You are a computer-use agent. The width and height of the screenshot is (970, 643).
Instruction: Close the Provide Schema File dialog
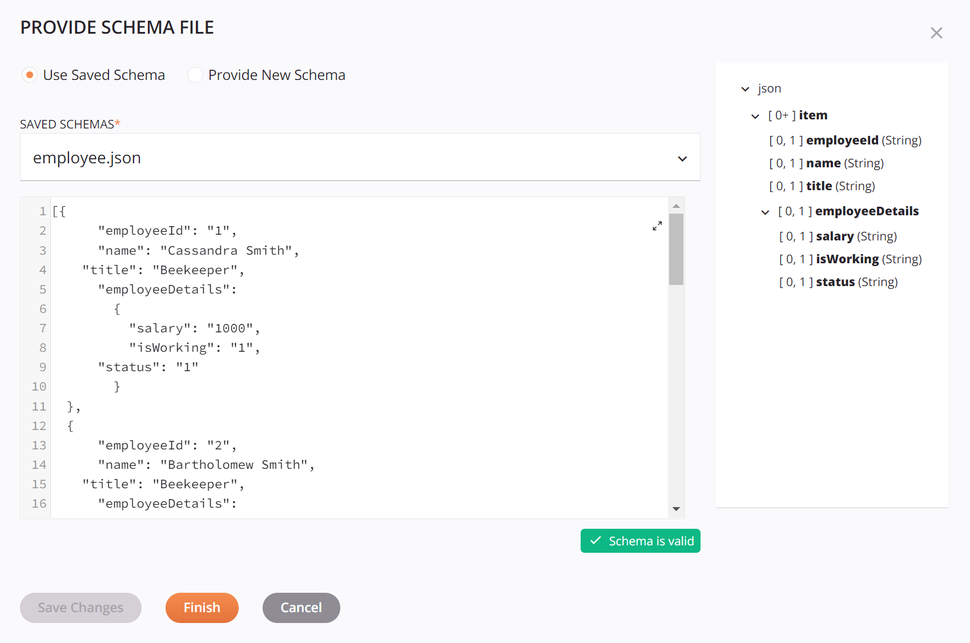pyautogui.click(x=936, y=33)
